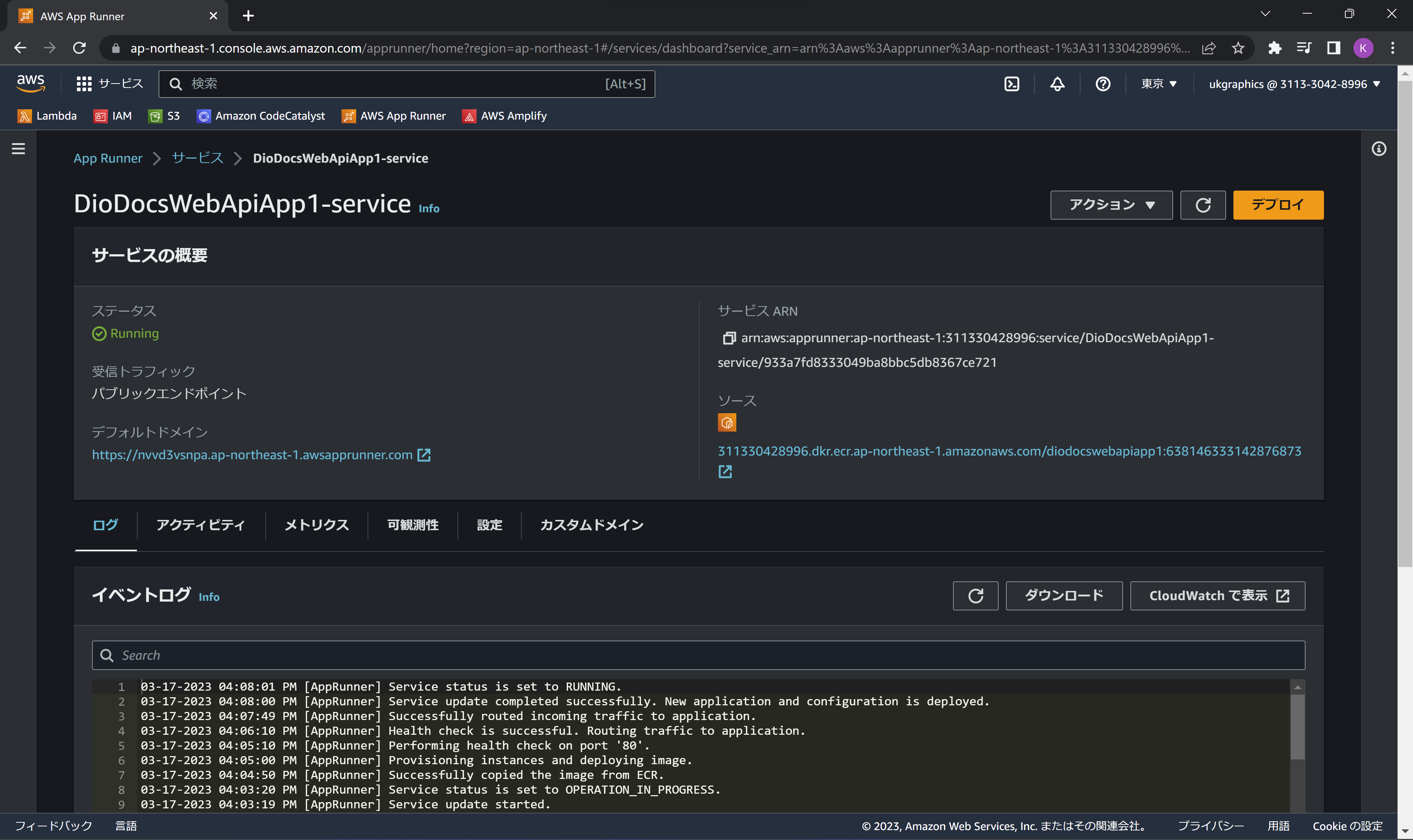Bookmark this page with star icon
This screenshot has height=840, width=1413.
[x=1238, y=48]
